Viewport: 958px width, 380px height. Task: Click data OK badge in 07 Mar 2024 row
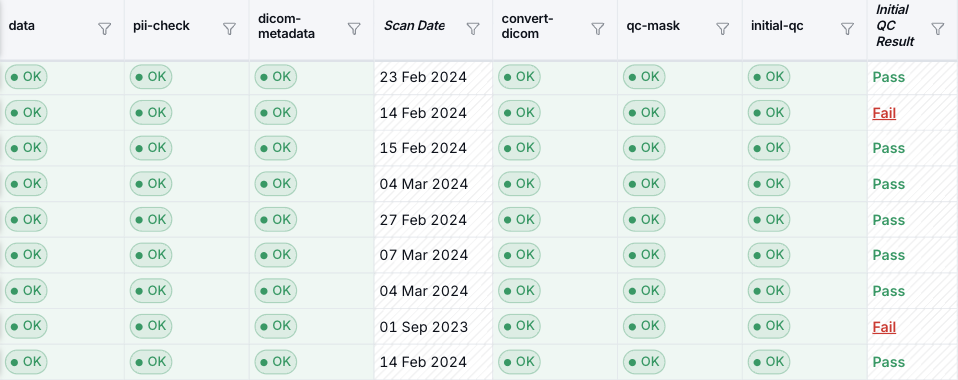pos(26,255)
